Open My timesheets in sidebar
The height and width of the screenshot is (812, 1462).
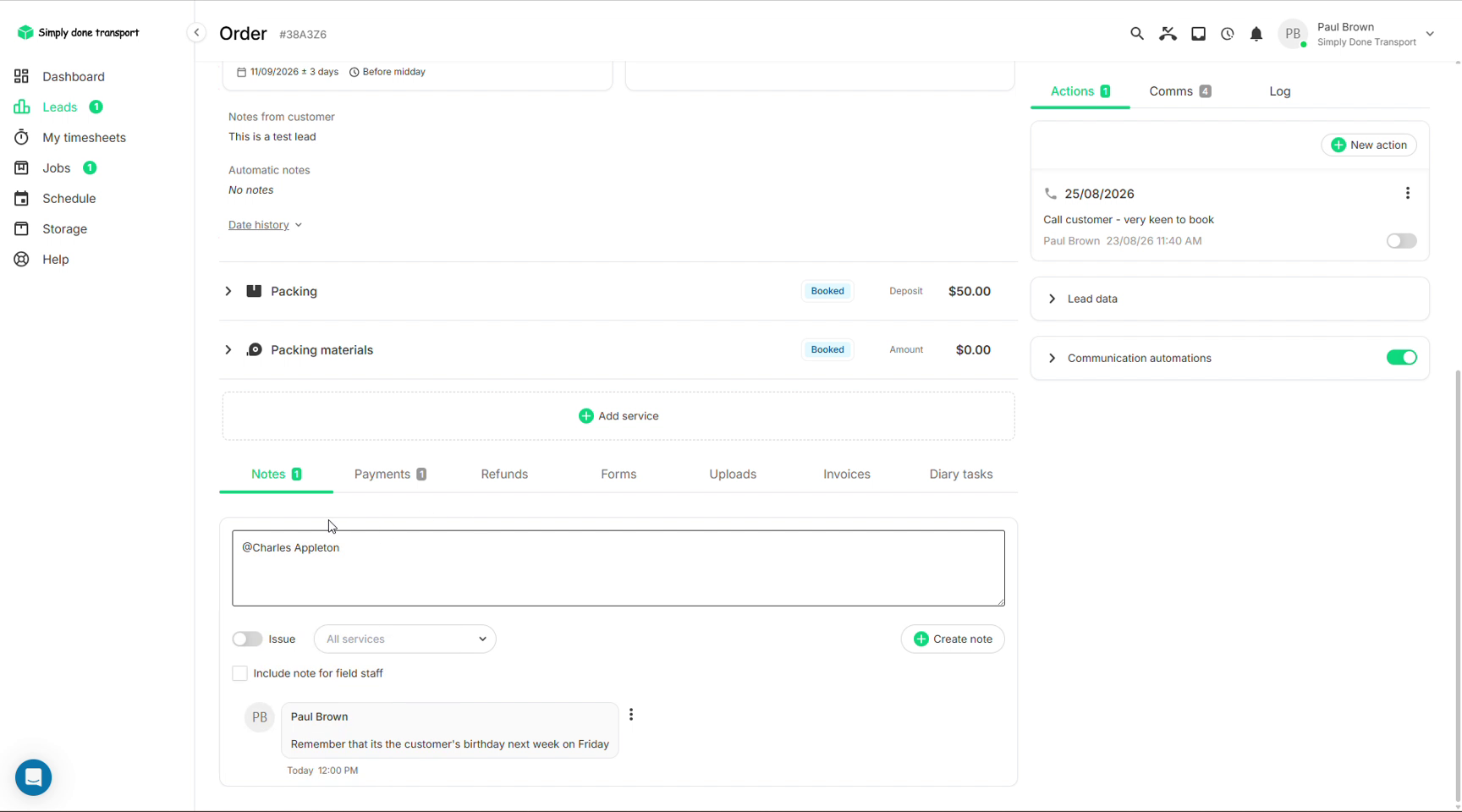[x=84, y=137]
